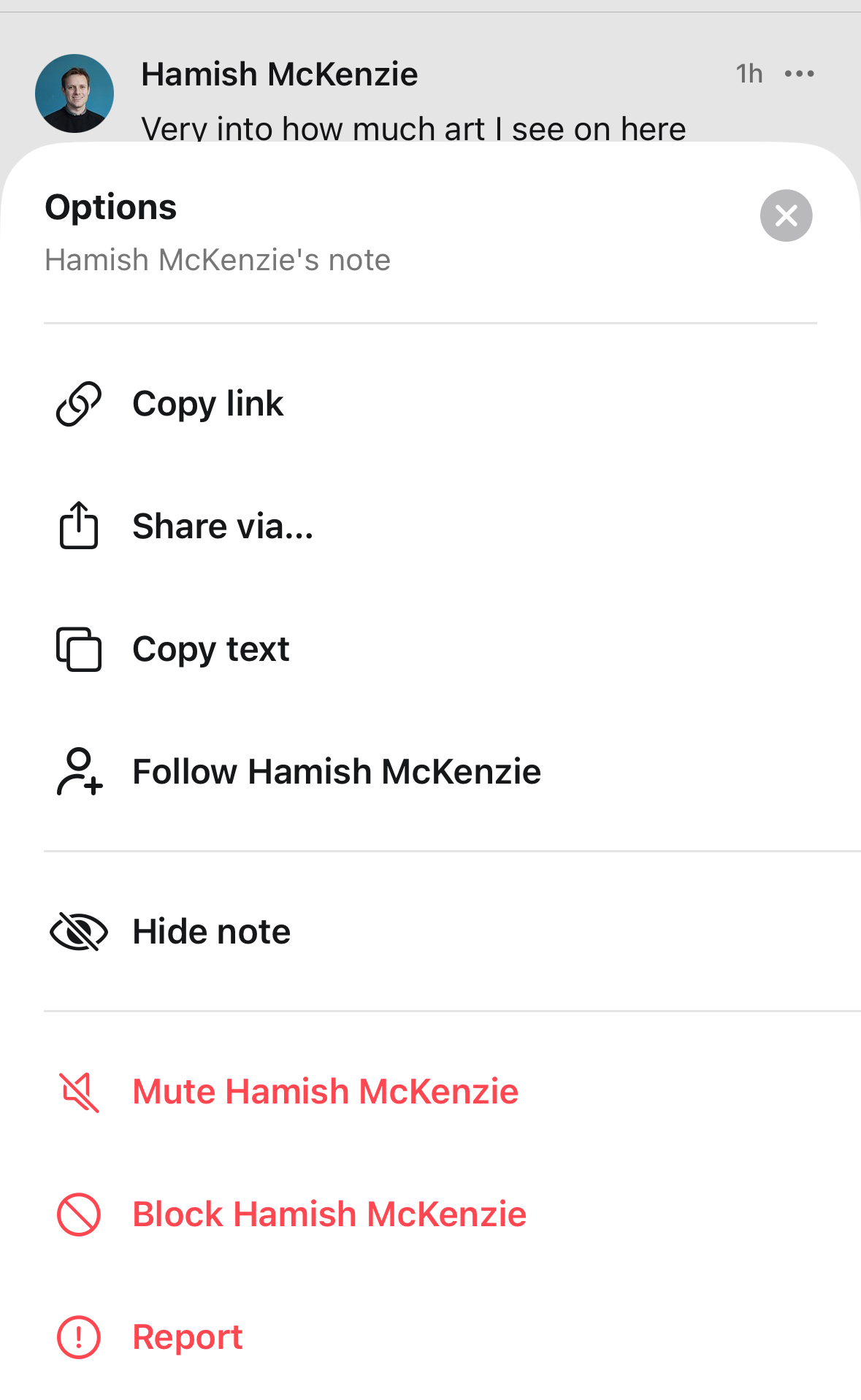
Task: Click the red block circle icon
Action: click(79, 1215)
